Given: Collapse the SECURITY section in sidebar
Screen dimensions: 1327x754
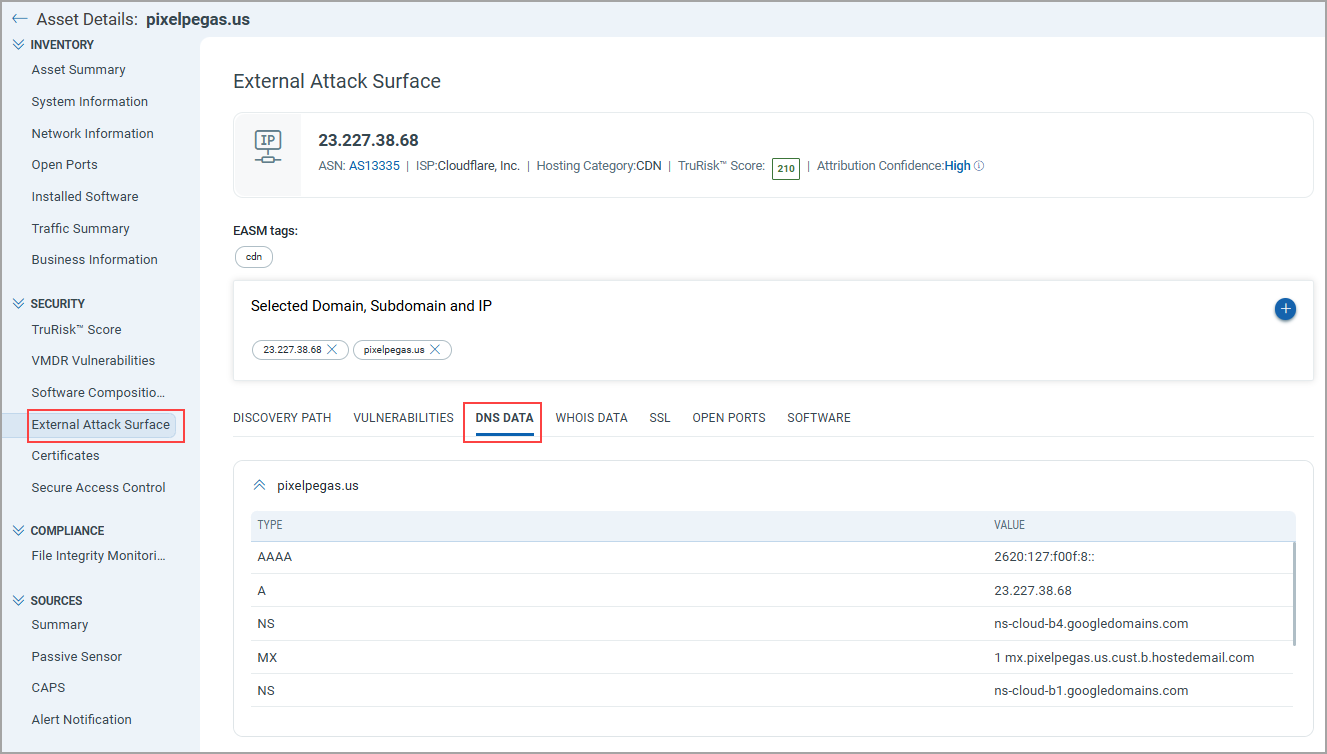Looking at the screenshot, I should 16,302.
